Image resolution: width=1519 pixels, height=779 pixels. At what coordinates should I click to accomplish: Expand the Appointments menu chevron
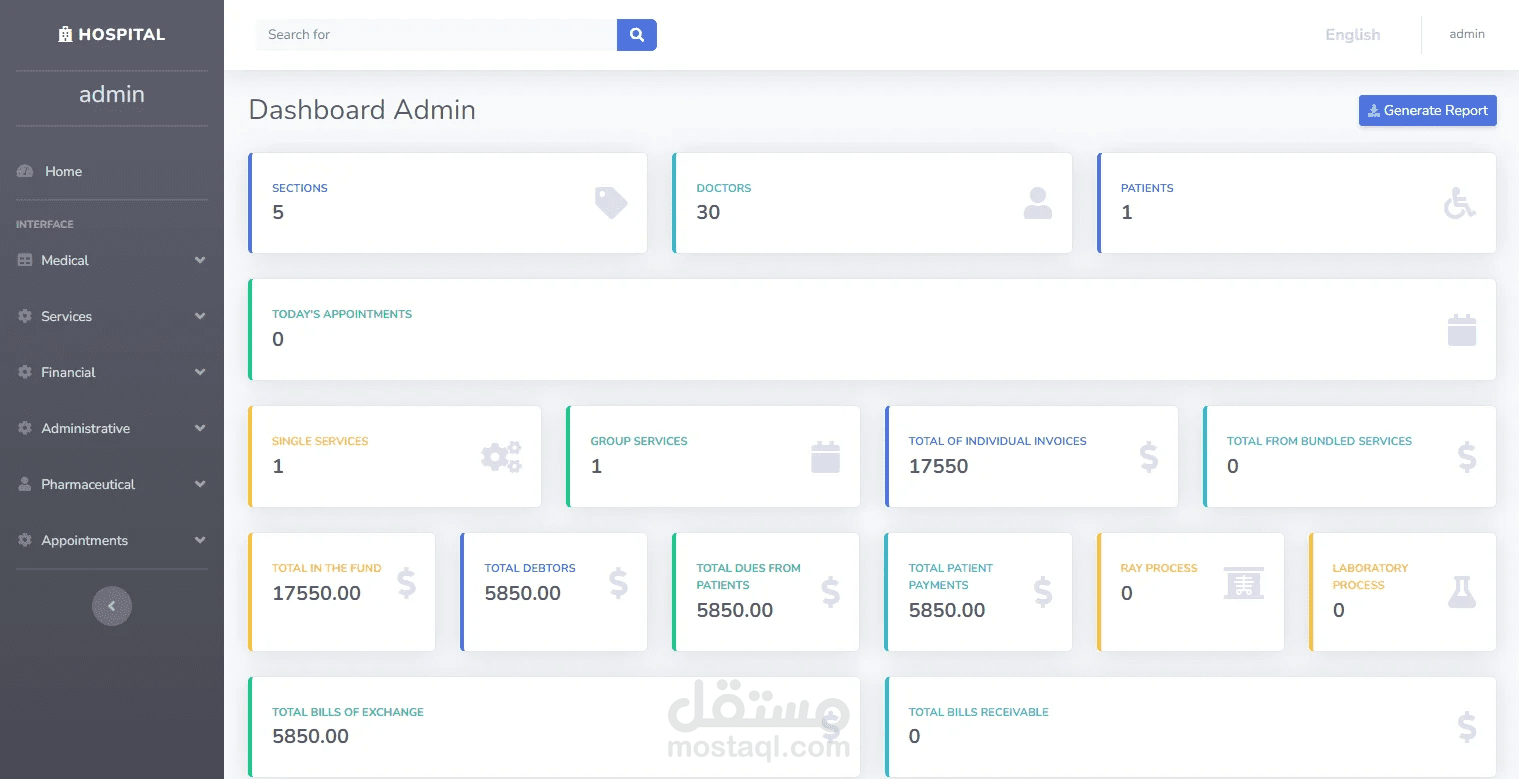200,540
